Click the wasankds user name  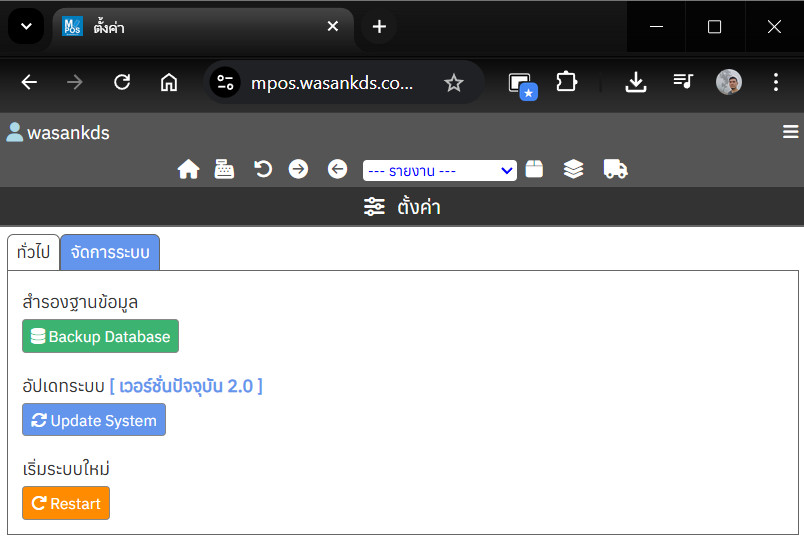point(68,133)
